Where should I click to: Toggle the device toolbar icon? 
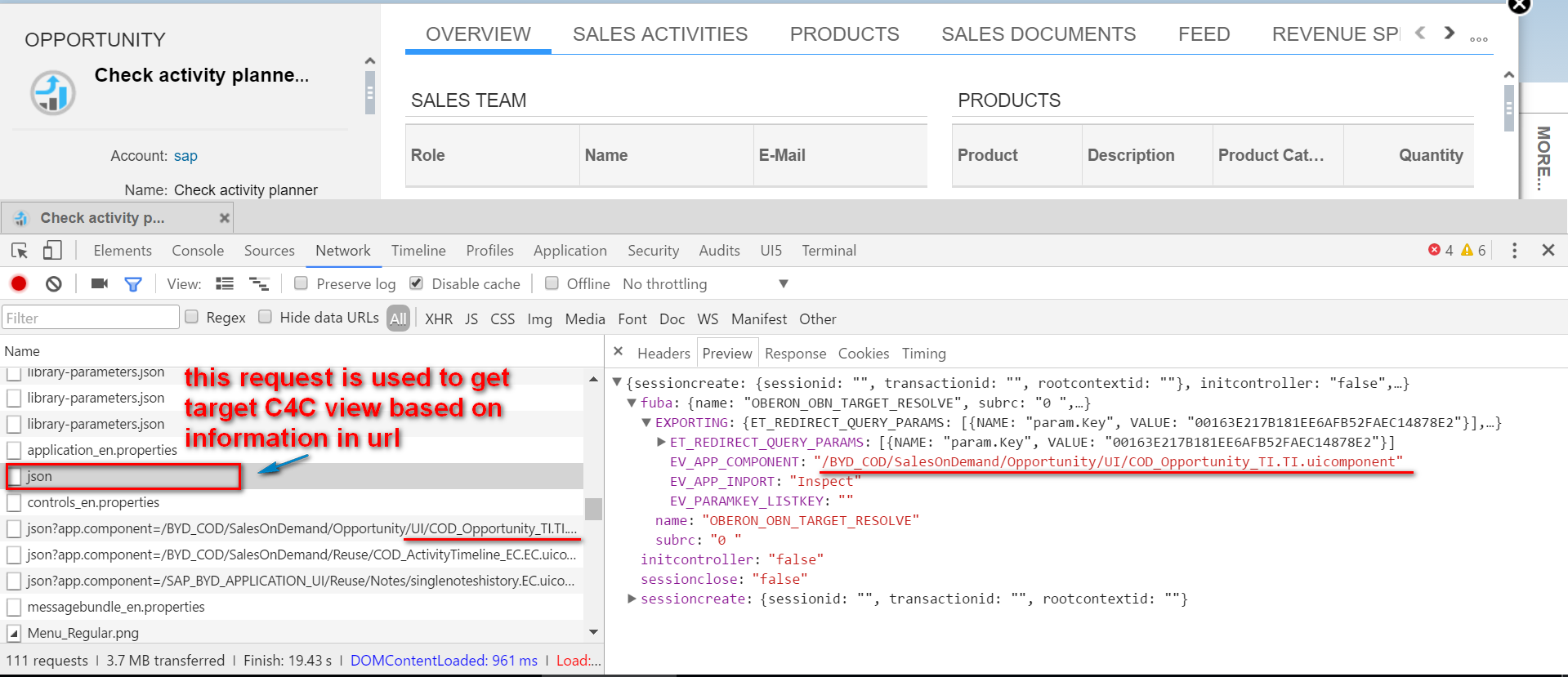click(52, 251)
